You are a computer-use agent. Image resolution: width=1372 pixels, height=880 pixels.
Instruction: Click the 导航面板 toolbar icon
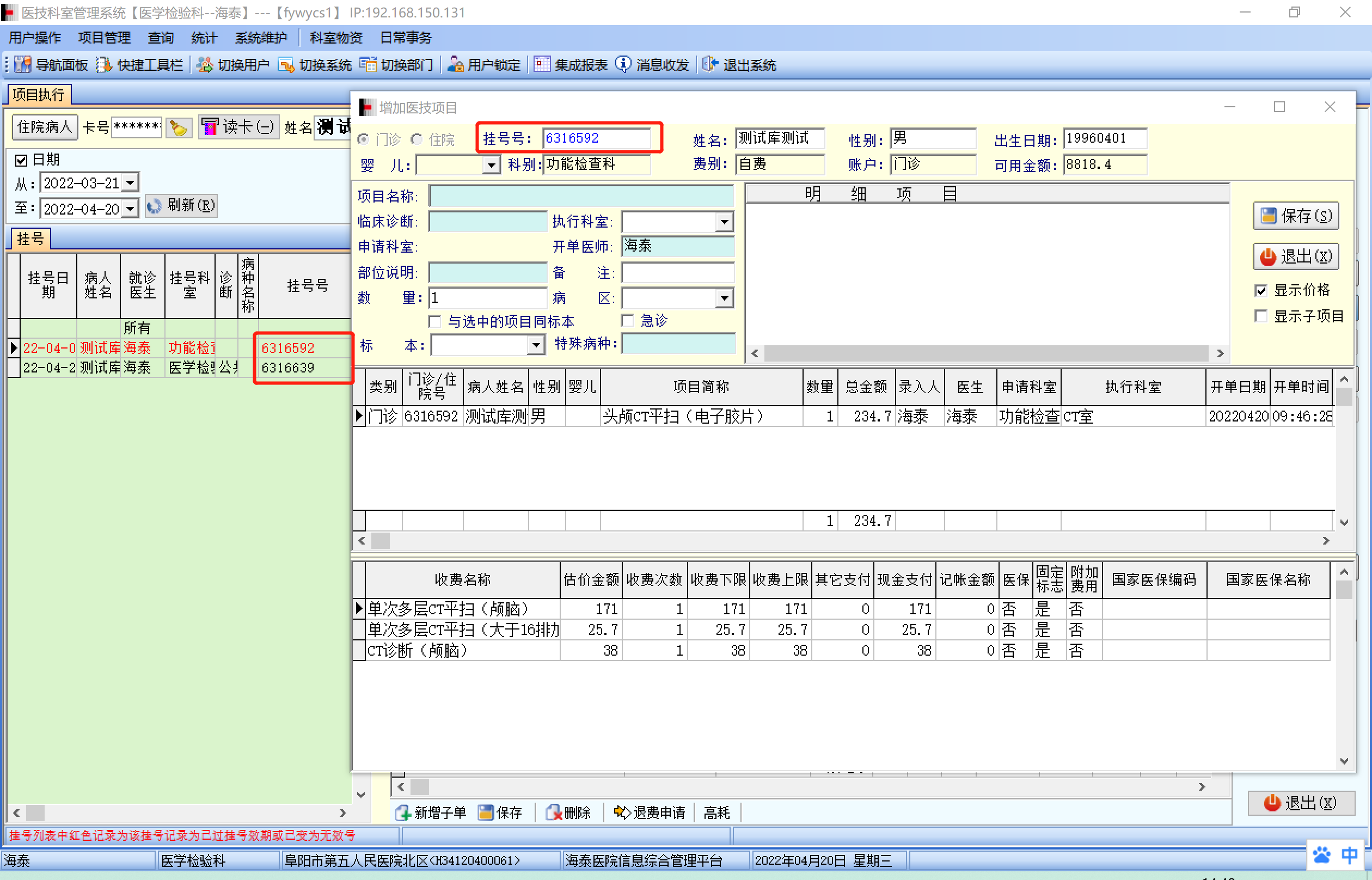23,65
